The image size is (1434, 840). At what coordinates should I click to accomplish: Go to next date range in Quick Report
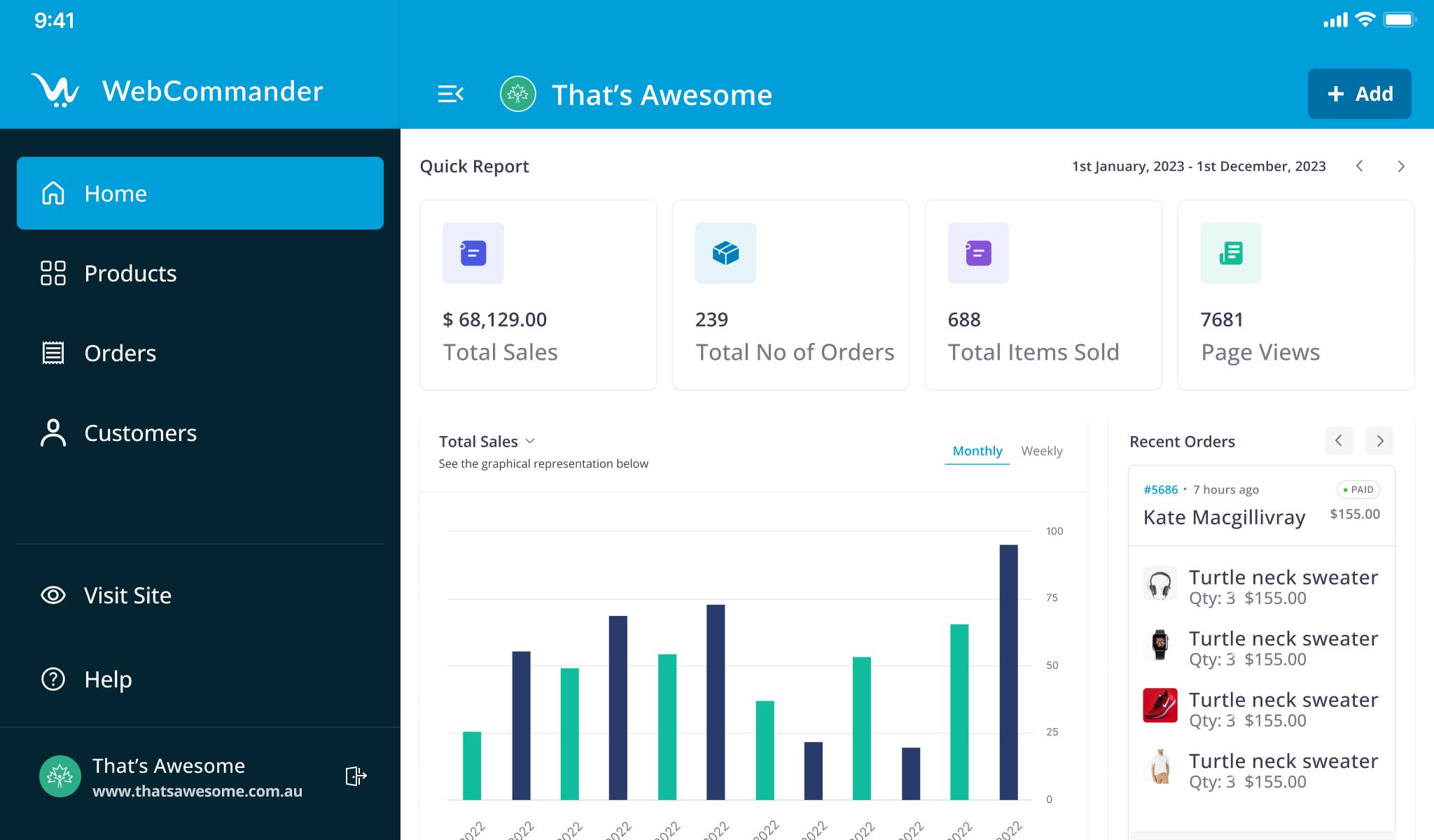pos(1400,166)
